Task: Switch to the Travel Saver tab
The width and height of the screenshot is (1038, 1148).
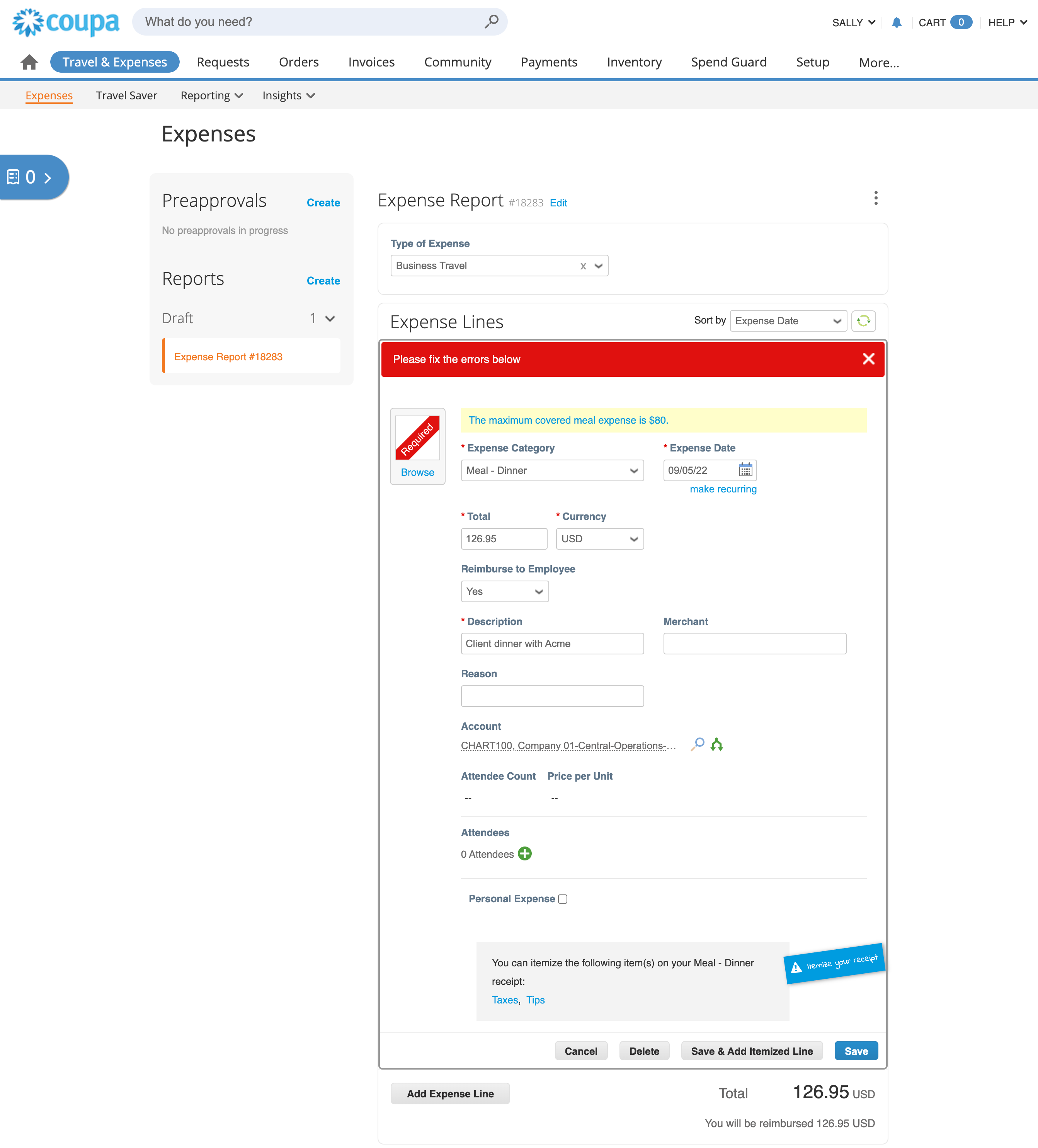Action: click(126, 95)
